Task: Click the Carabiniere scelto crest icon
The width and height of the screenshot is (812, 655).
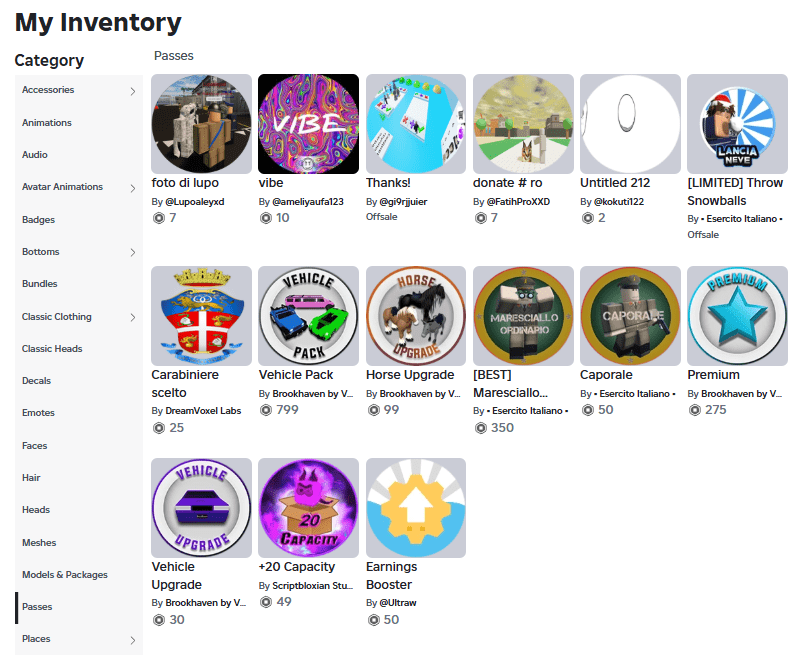Action: pyautogui.click(x=201, y=316)
